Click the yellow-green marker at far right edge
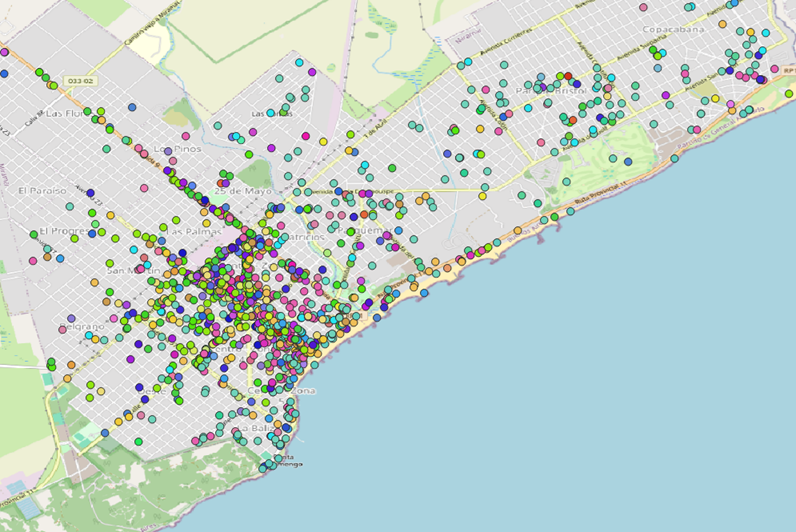This screenshot has height=532, width=796. pyautogui.click(x=789, y=94)
